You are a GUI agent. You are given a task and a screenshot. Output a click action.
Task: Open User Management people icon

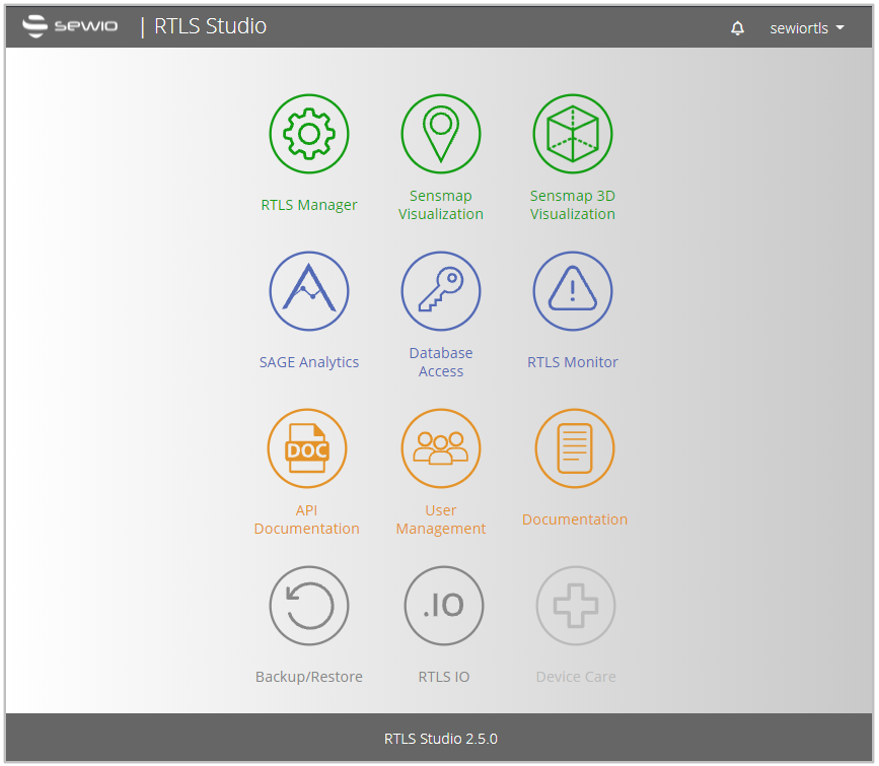point(441,449)
